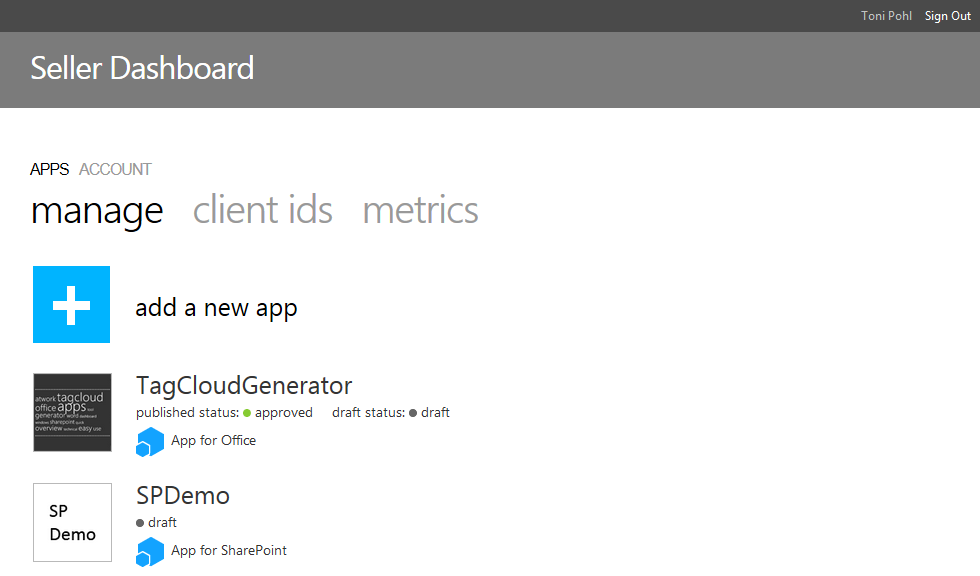Image resolution: width=980 pixels, height=576 pixels.
Task: Open the metrics tab
Action: [420, 211]
